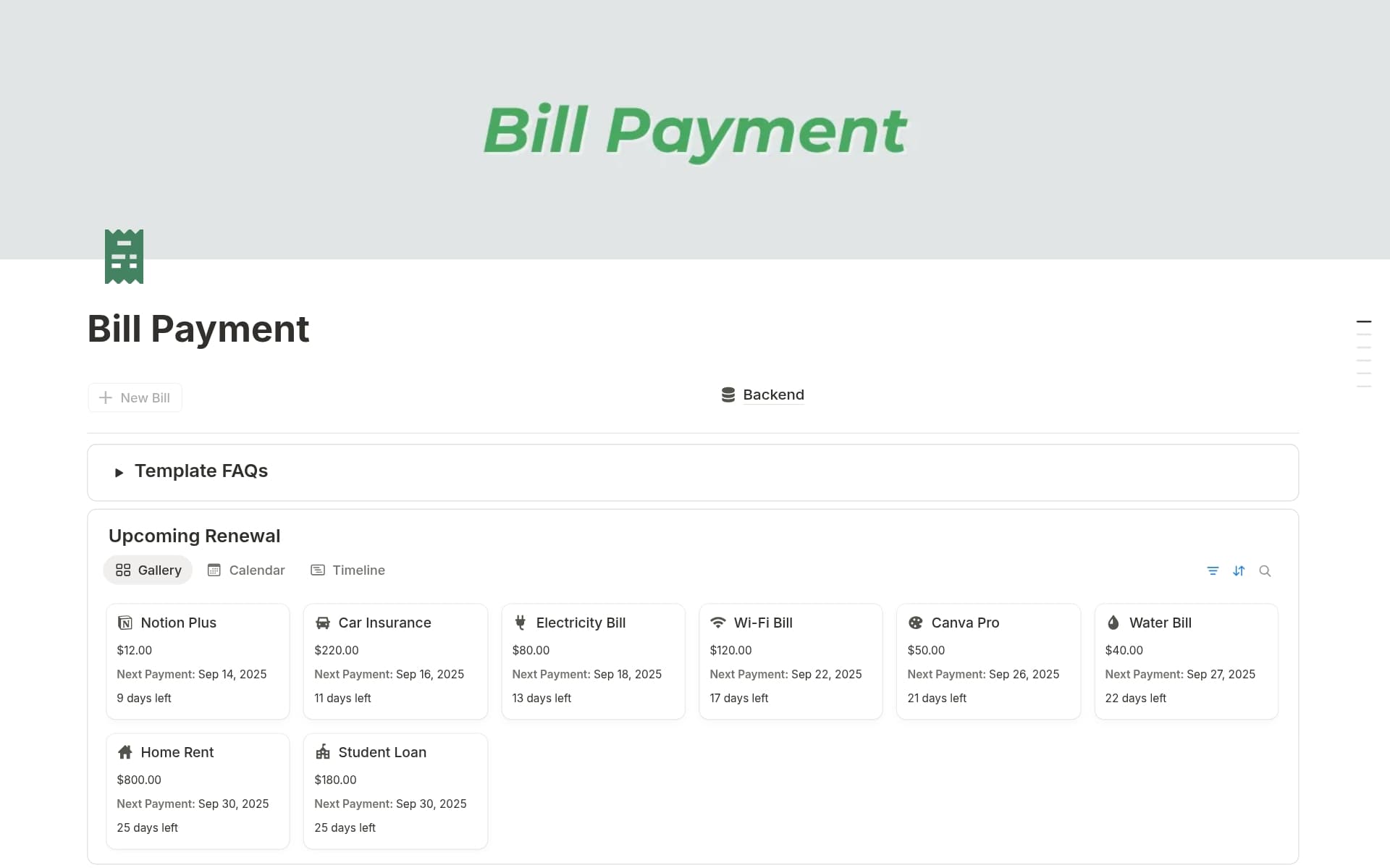Open sort options for Upcoming Renewal
Image resolution: width=1390 pixels, height=868 pixels.
1239,570
